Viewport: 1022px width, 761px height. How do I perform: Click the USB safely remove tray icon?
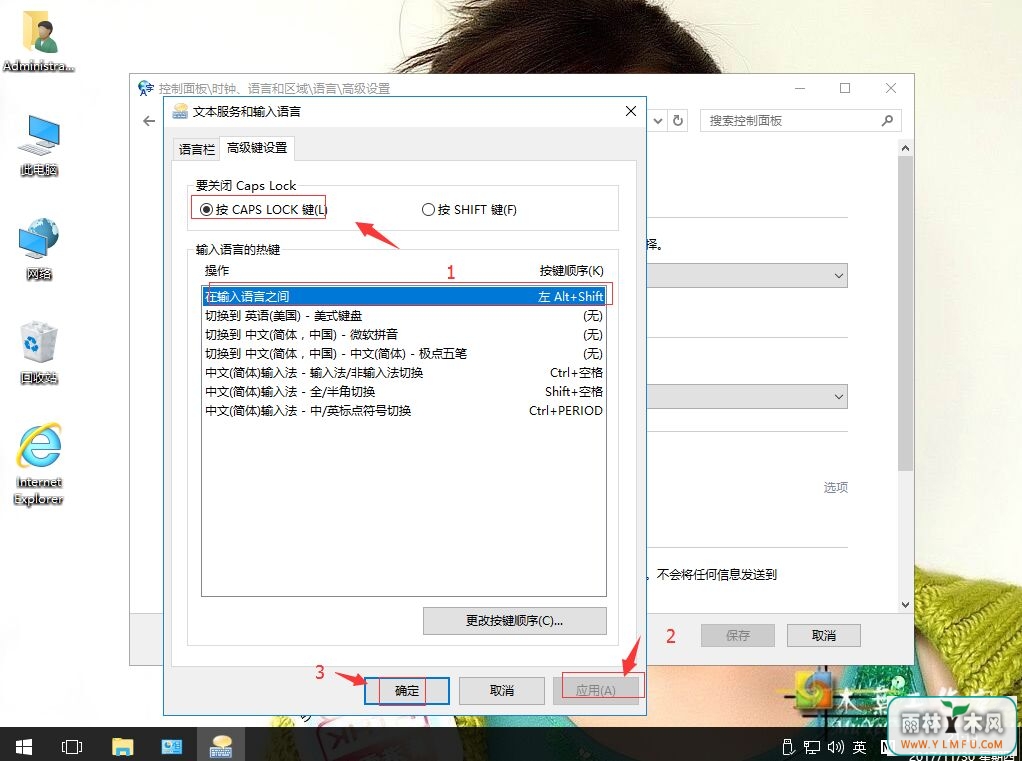[x=788, y=747]
